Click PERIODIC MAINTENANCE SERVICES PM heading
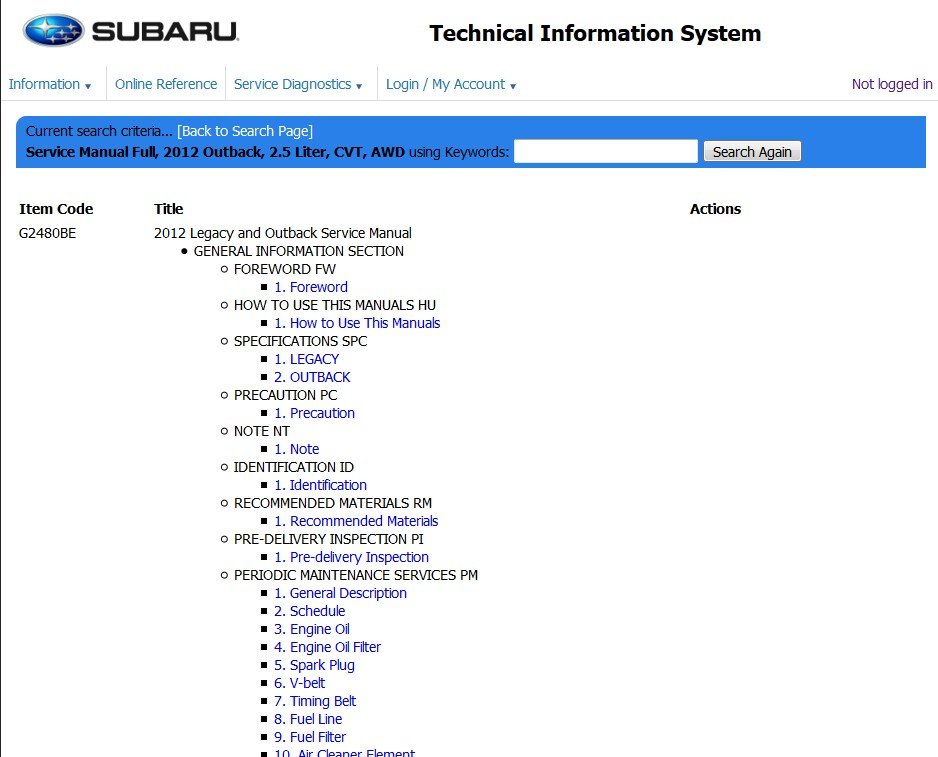Image resolution: width=938 pixels, height=757 pixels. pyautogui.click(x=356, y=575)
